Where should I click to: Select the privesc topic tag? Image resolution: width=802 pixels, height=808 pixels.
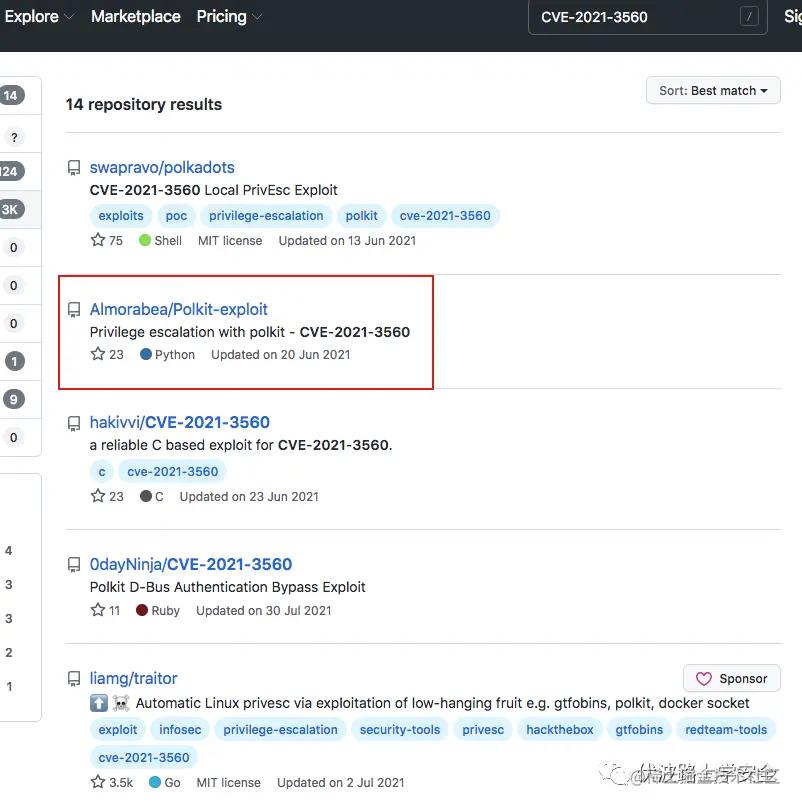[x=483, y=730]
